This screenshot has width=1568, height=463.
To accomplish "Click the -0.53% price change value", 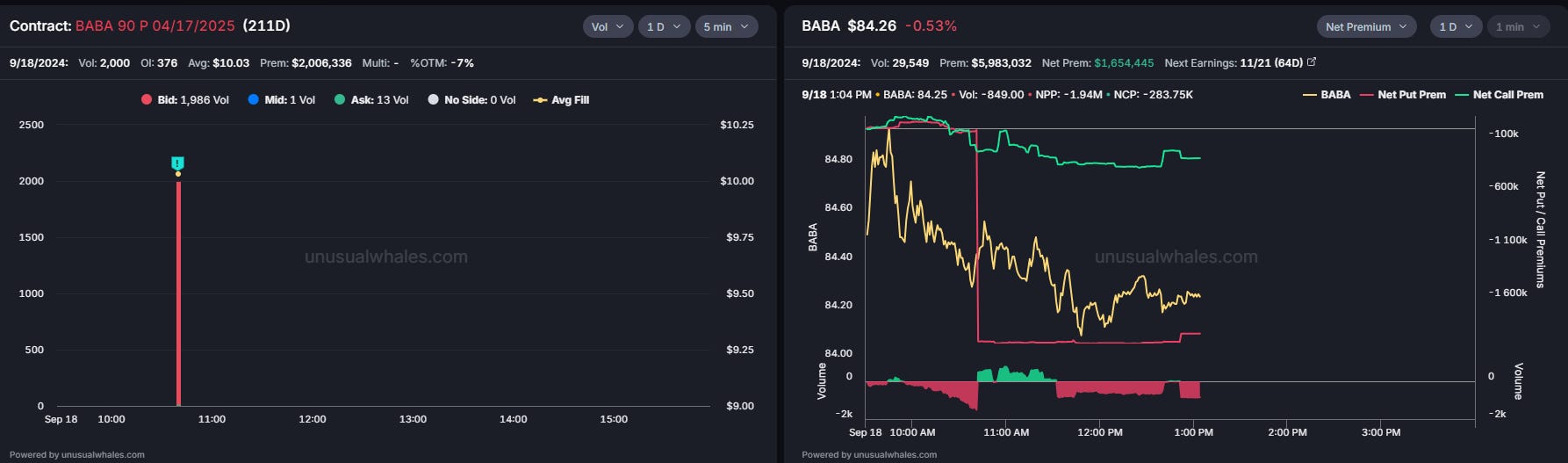I will [931, 26].
